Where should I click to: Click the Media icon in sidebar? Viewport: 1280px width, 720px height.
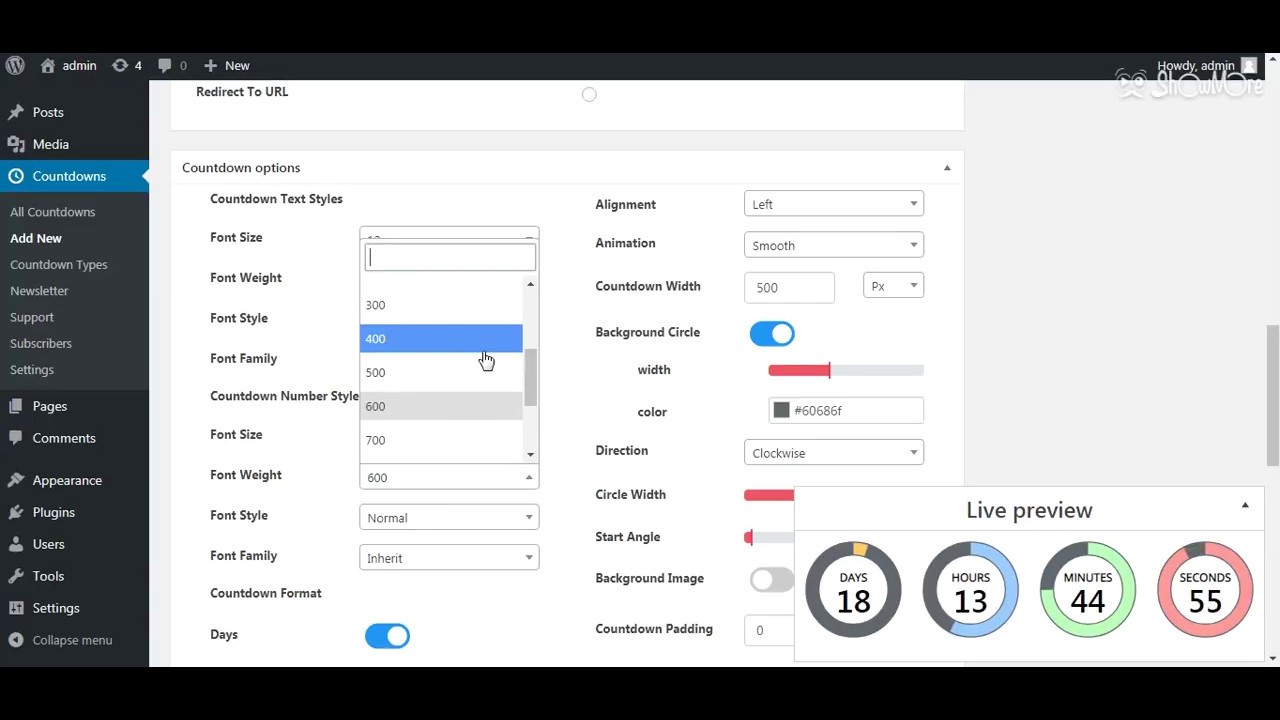tap(16, 144)
